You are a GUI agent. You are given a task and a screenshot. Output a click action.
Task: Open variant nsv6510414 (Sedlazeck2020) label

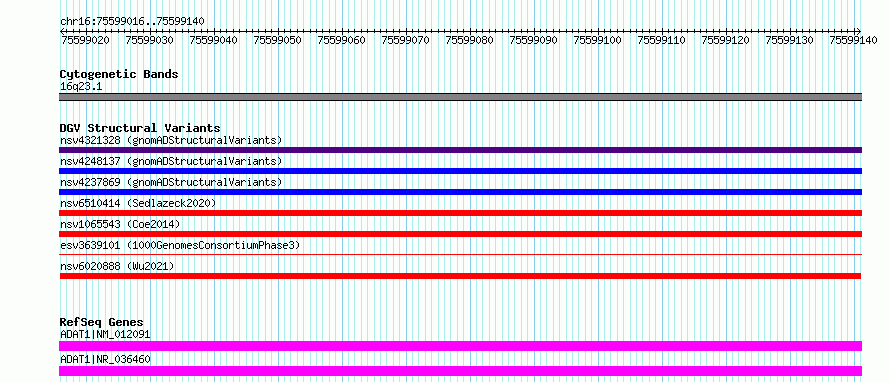pyautogui.click(x=138, y=203)
